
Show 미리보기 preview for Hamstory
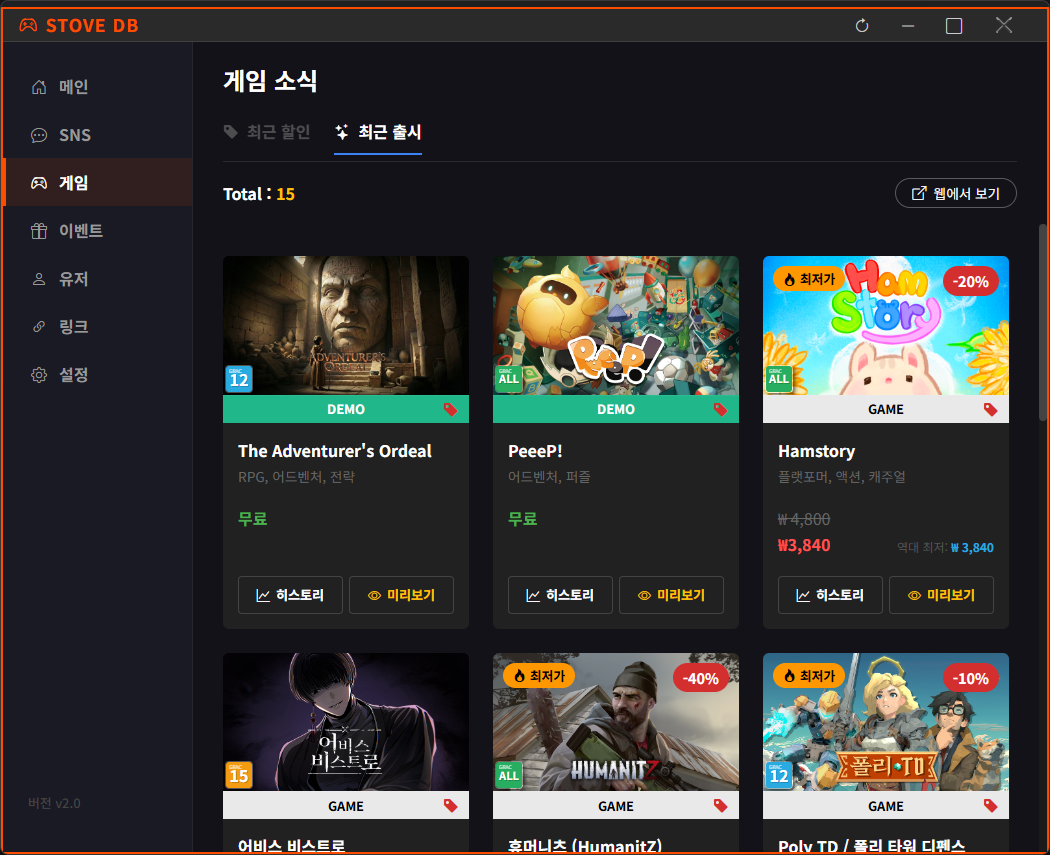[x=941, y=595]
